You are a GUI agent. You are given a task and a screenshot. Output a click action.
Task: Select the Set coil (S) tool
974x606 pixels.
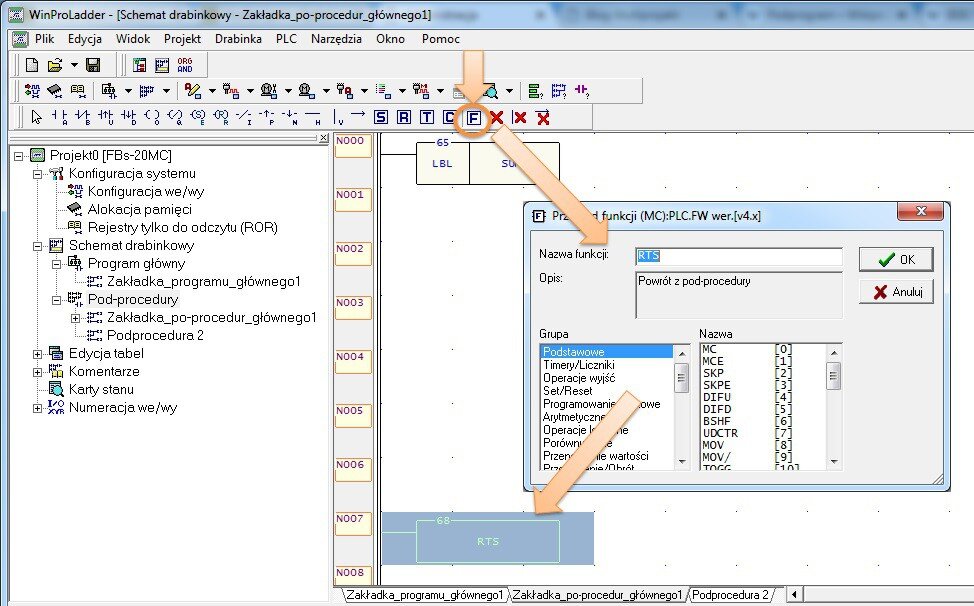point(198,117)
